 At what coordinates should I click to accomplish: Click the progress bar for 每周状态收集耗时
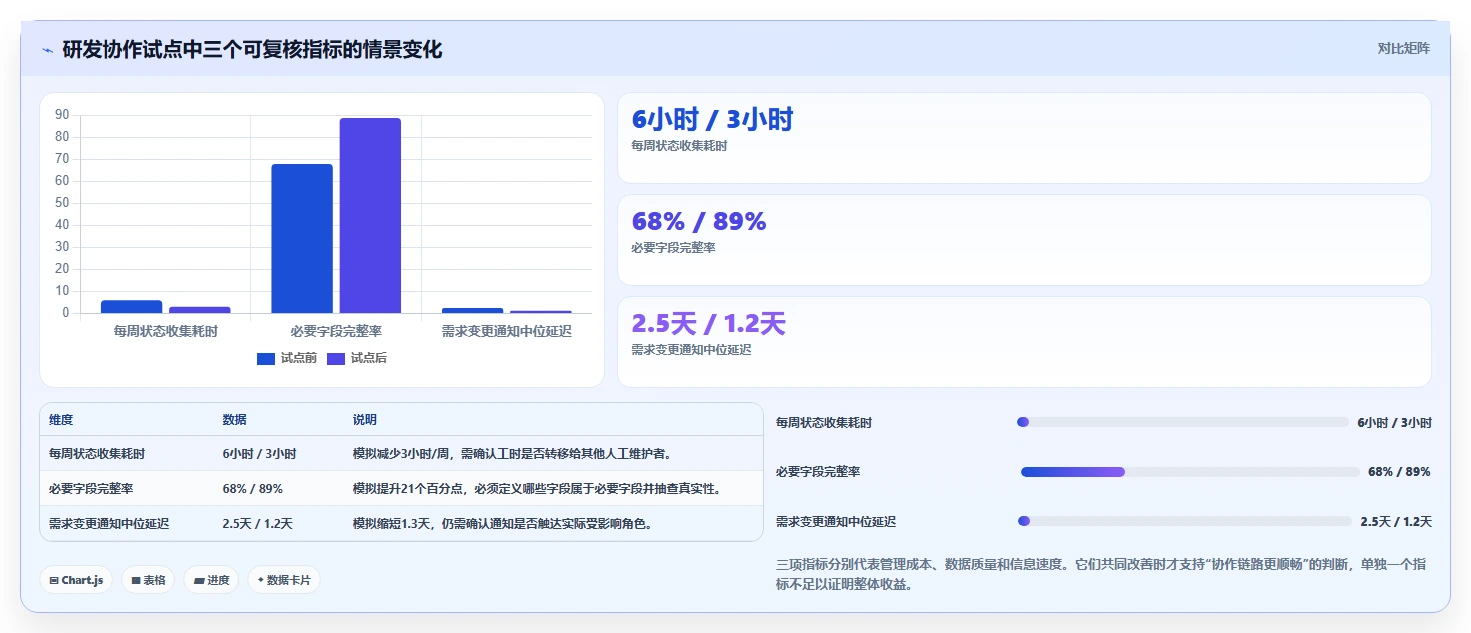point(1183,422)
